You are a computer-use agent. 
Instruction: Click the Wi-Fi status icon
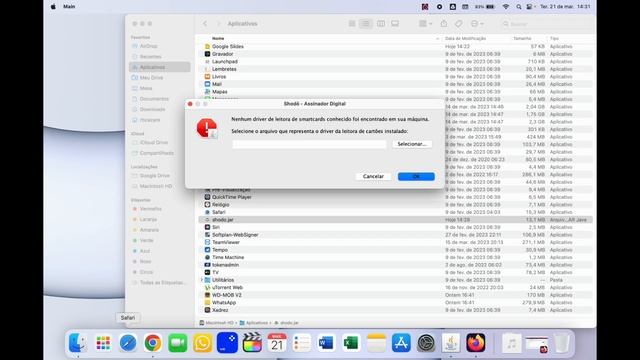click(506, 7)
